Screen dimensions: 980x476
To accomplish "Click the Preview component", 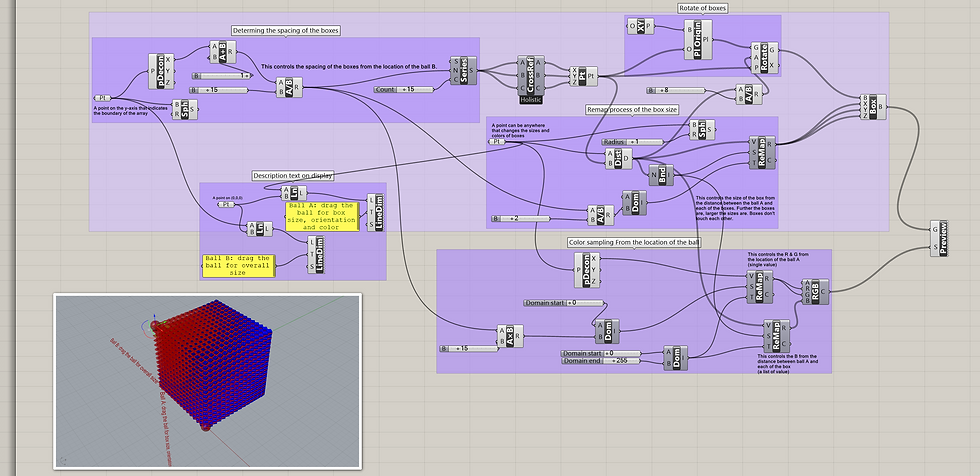I will pos(938,240).
